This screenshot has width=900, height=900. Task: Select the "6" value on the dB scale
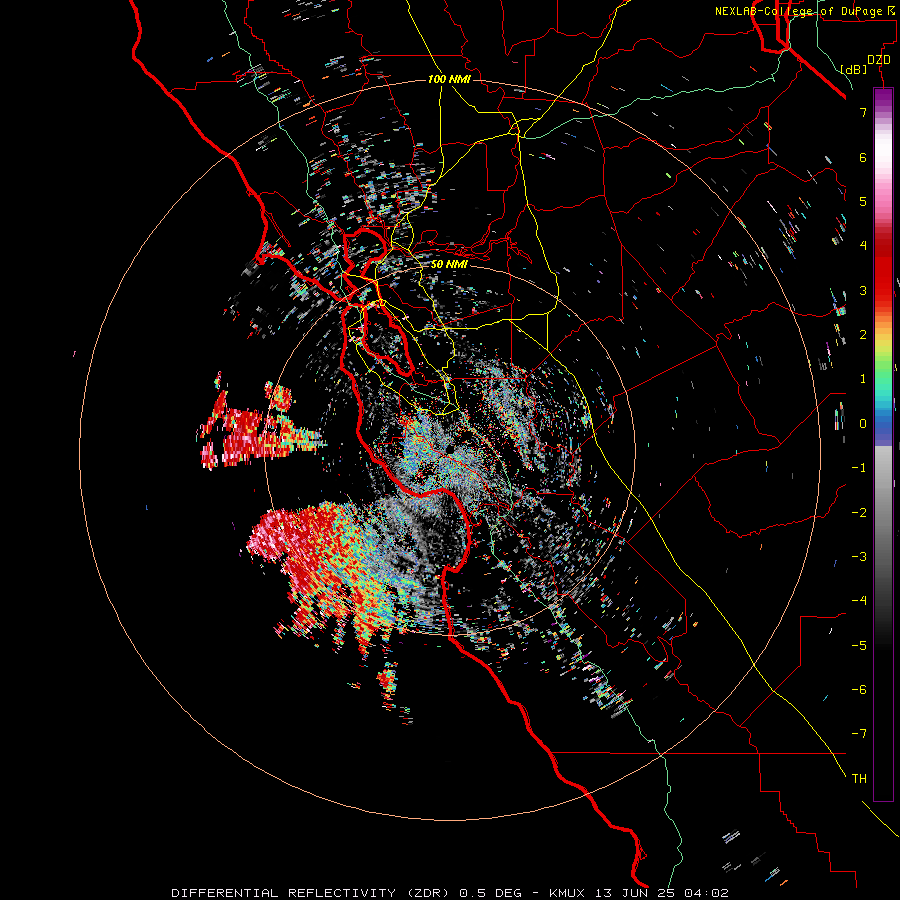[863, 157]
